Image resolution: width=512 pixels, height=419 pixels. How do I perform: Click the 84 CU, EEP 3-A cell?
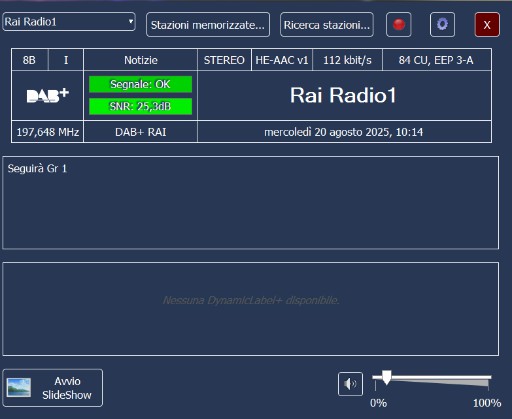pyautogui.click(x=436, y=60)
